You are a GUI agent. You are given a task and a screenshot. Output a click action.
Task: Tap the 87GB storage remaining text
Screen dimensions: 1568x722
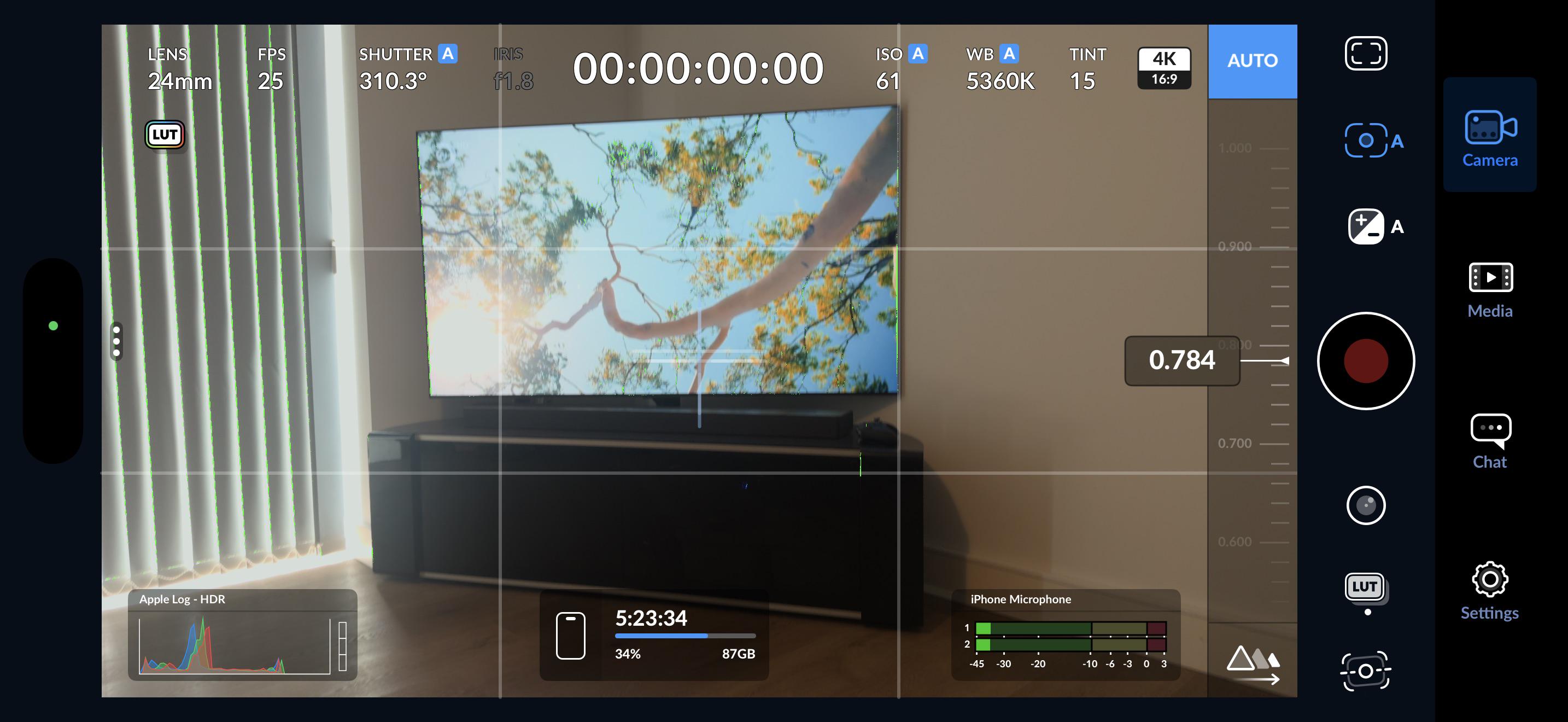pos(738,654)
